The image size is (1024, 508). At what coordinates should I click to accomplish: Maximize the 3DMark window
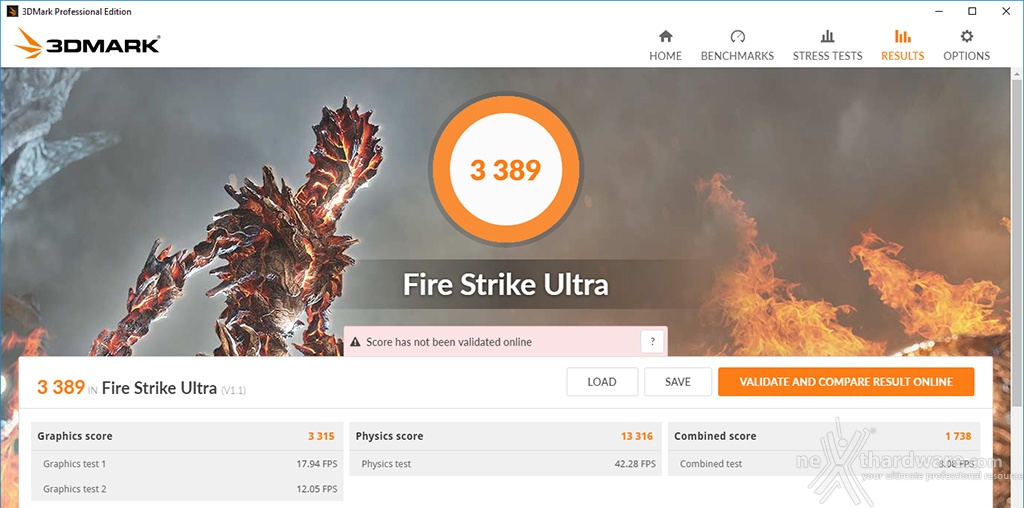[x=972, y=11]
